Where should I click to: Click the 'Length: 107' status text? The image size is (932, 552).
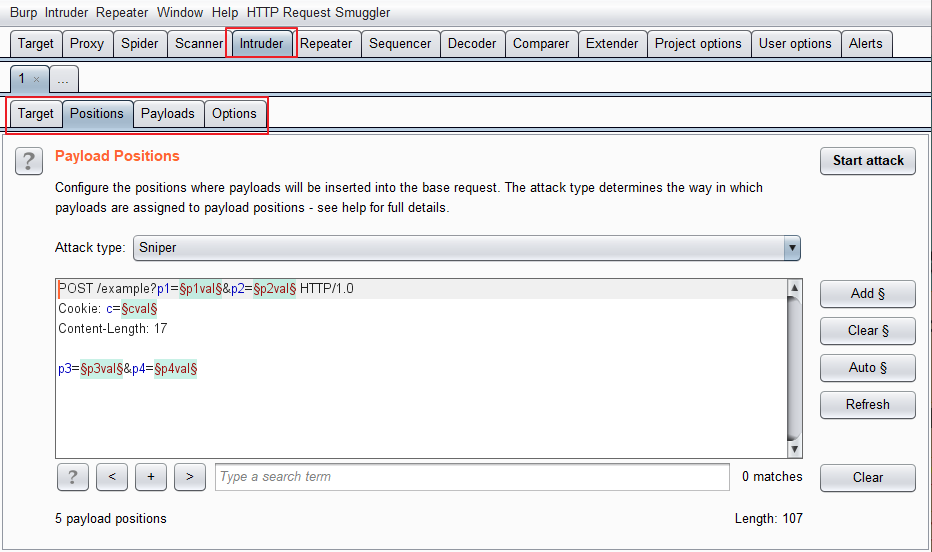[769, 519]
